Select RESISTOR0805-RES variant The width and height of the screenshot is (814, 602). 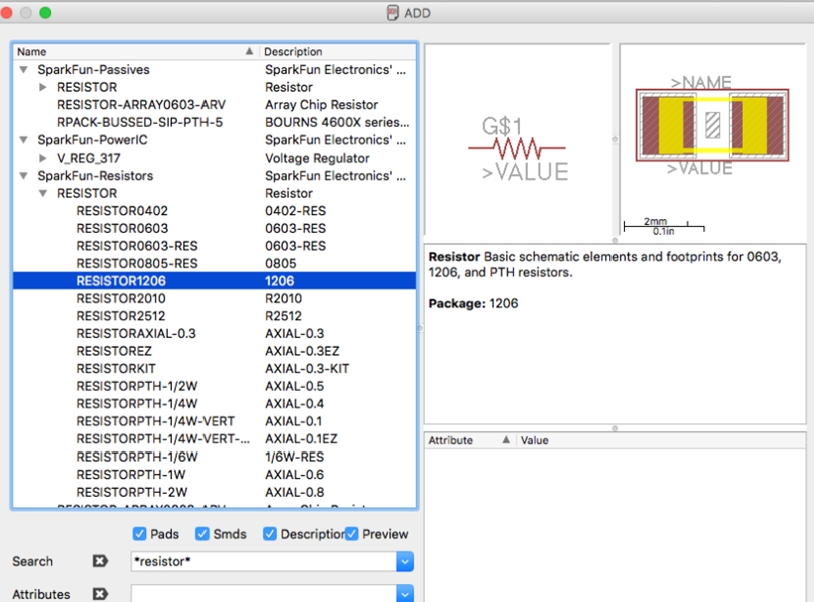[x=214, y=264]
